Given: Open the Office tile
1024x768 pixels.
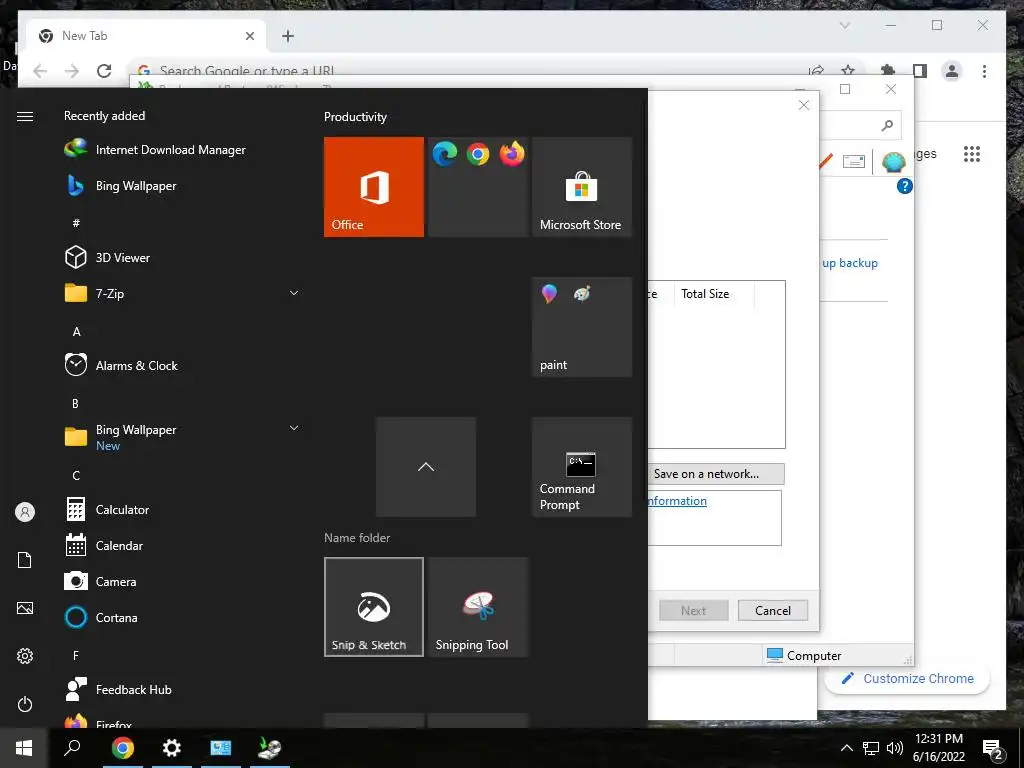Looking at the screenshot, I should click(x=374, y=187).
